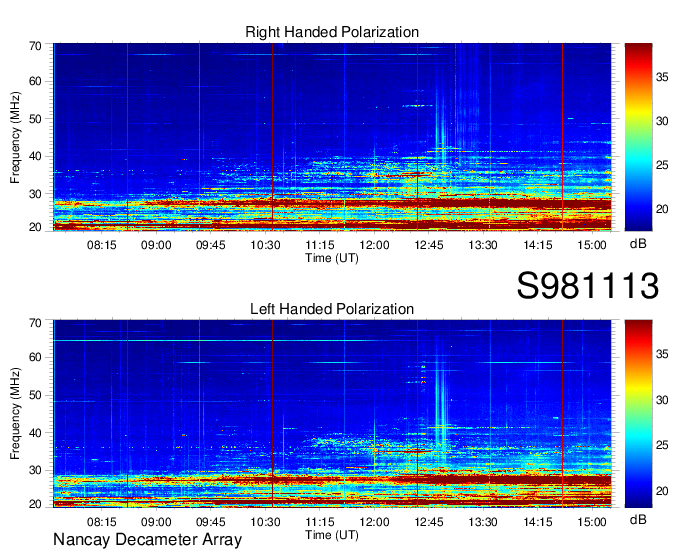Screen dimensions: 680x552
Task: Click the dB label under lower color bar
Action: click(638, 520)
